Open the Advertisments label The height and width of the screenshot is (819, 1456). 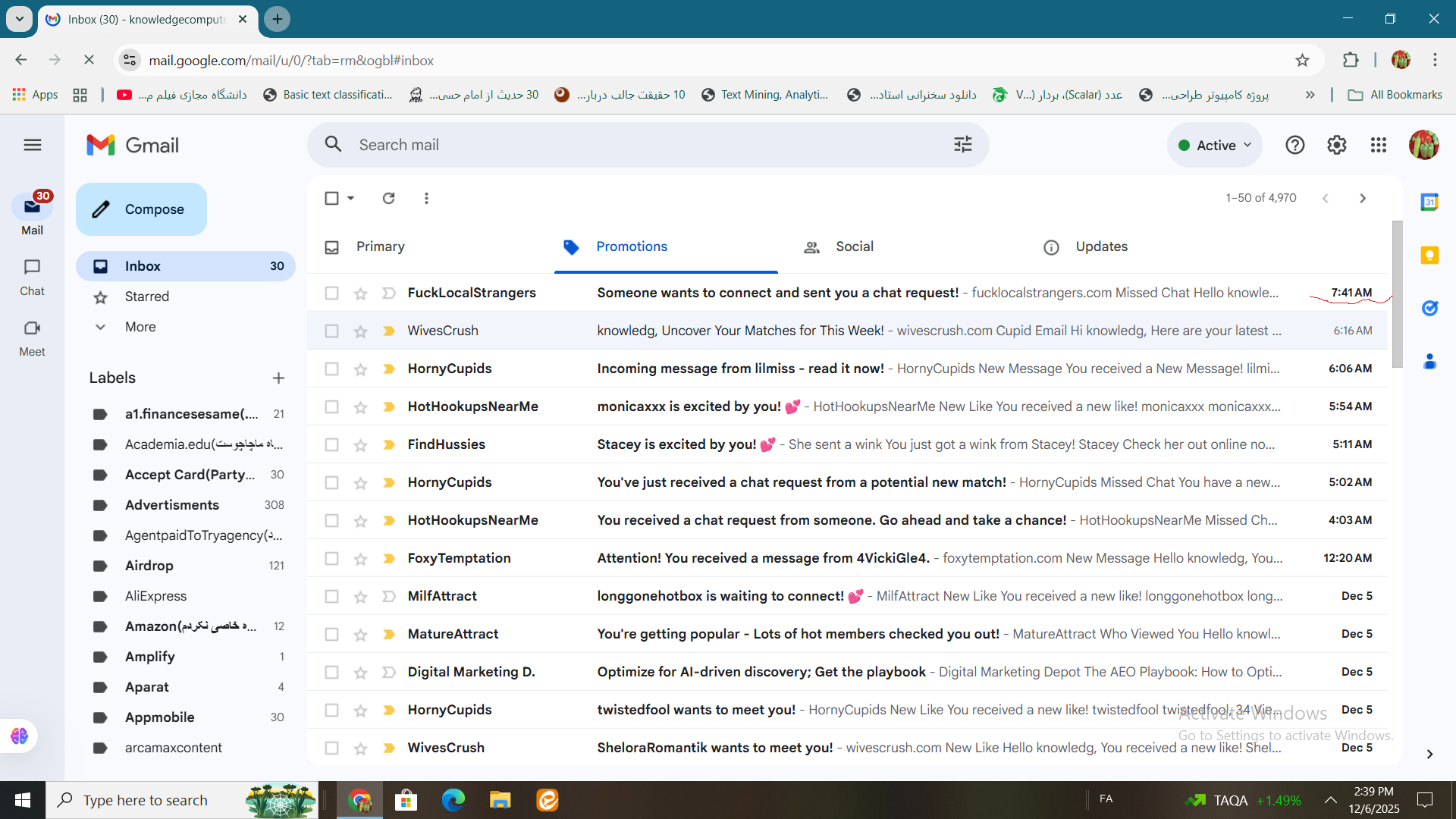coord(172,505)
